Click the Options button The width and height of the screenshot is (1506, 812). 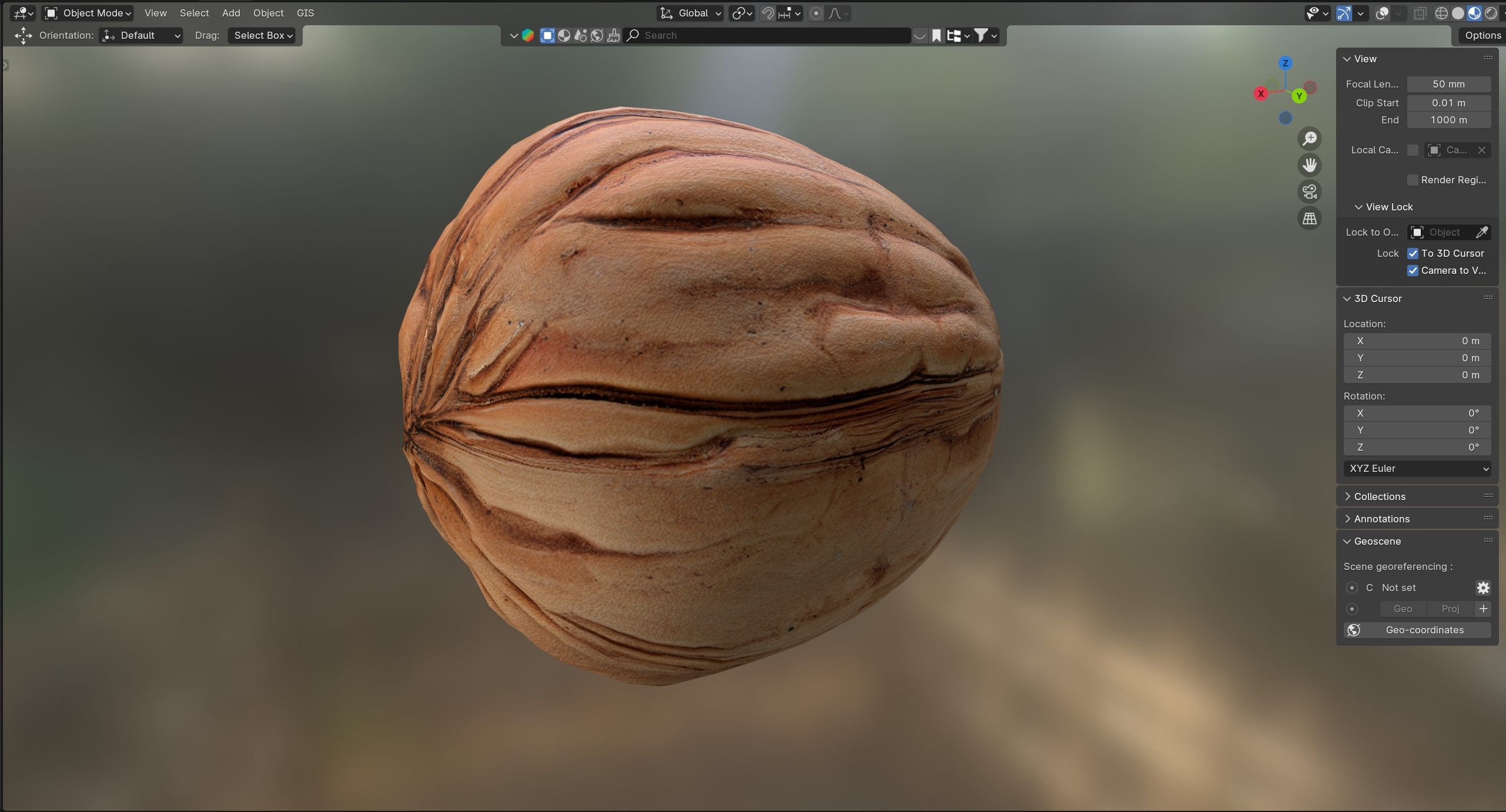(1482, 35)
